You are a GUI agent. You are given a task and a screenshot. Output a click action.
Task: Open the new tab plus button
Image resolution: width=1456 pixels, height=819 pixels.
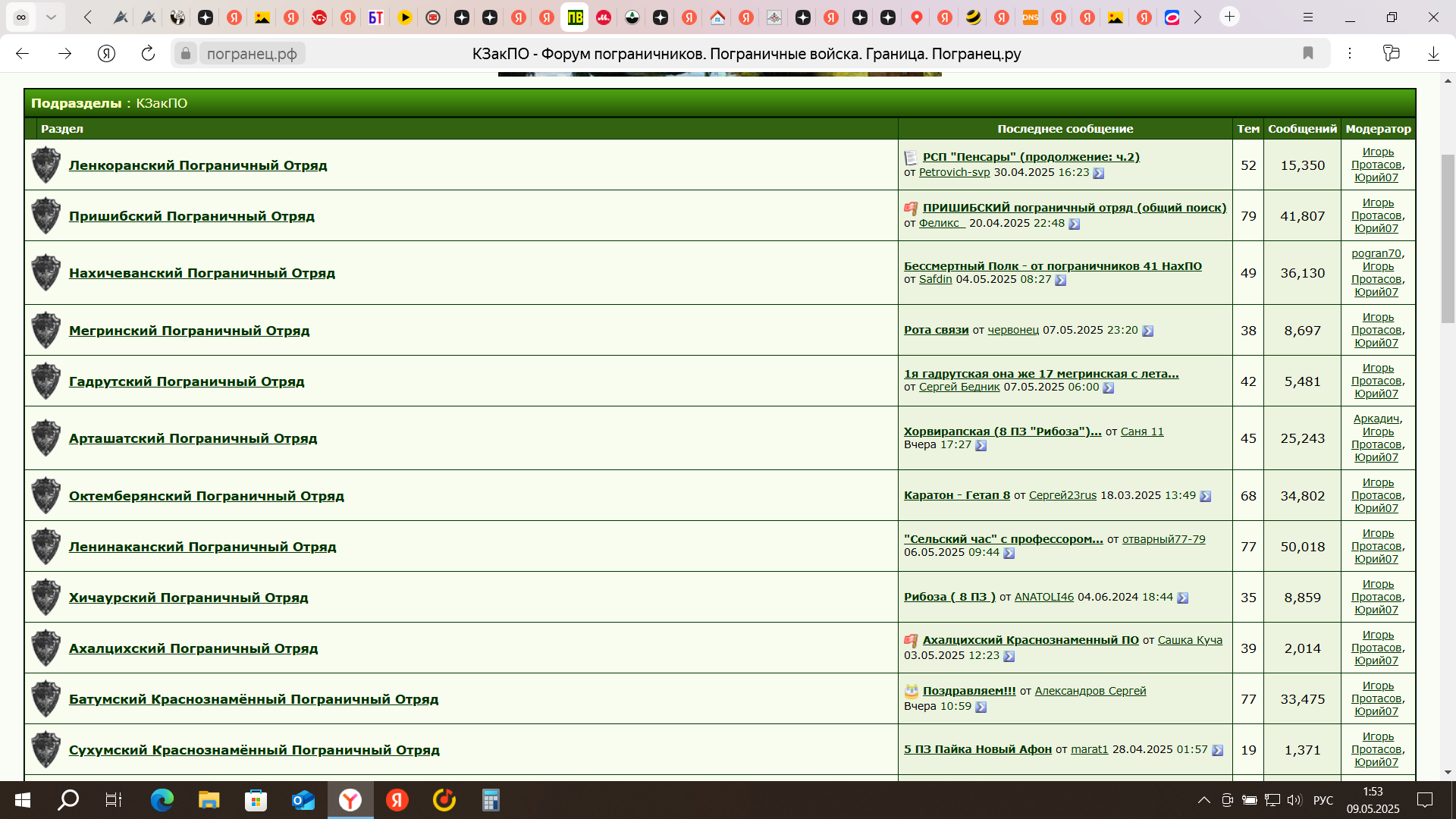1229,17
